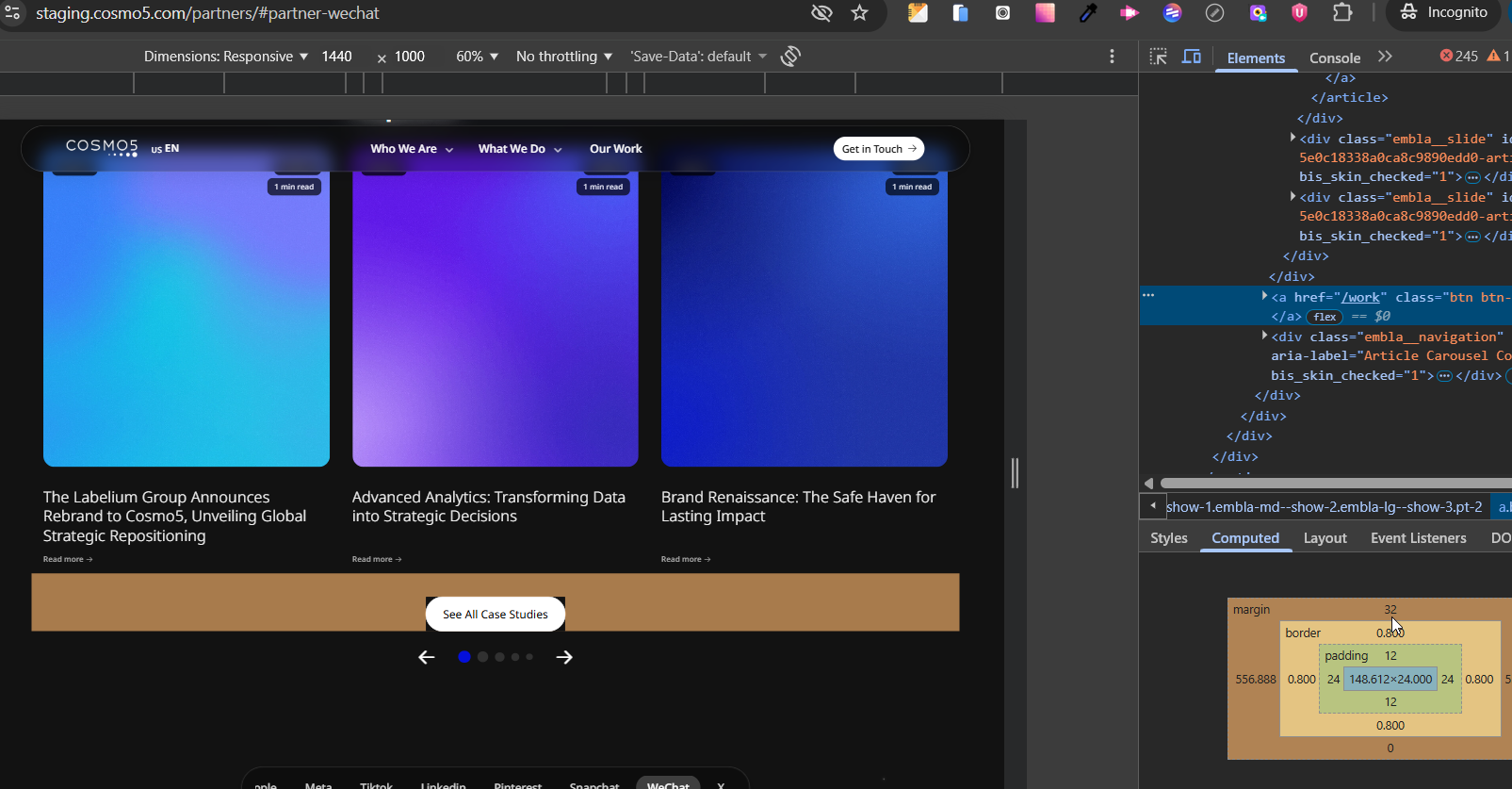Select the first blue carousel dot

[x=464, y=657]
